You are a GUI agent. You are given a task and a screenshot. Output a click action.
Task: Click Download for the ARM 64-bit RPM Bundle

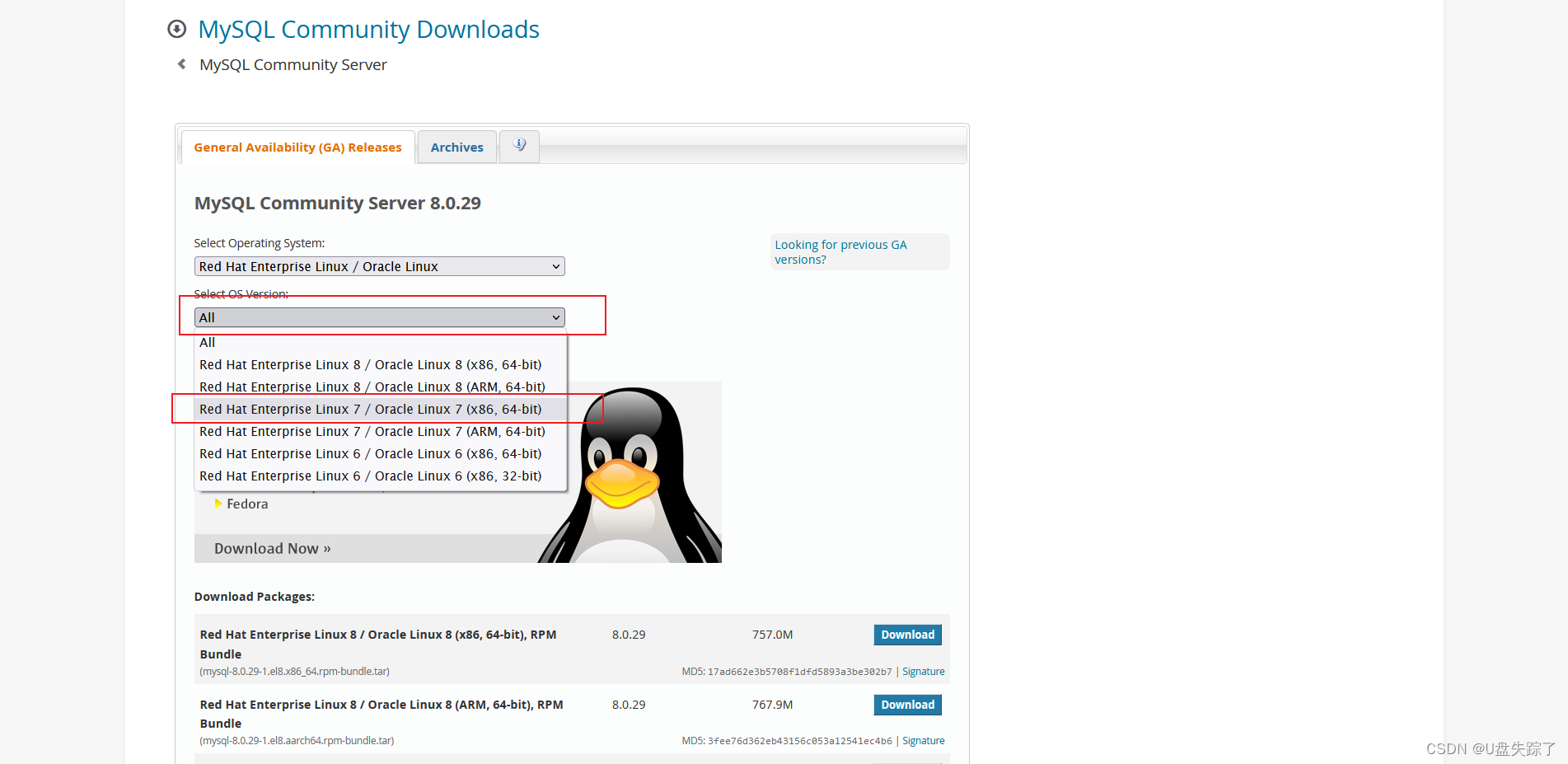(907, 705)
